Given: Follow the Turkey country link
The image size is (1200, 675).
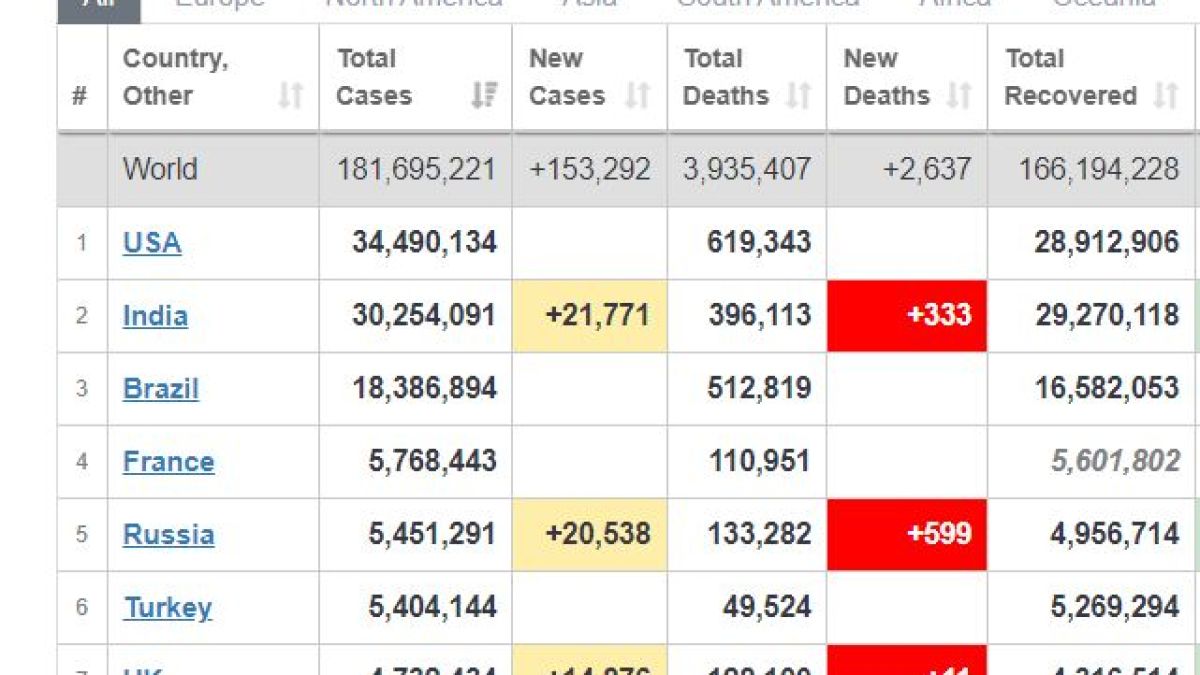Looking at the screenshot, I should click(168, 608).
